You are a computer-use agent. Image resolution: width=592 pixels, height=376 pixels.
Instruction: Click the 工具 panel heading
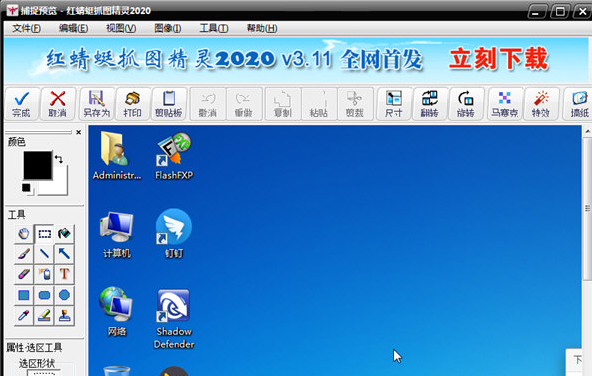[17, 215]
